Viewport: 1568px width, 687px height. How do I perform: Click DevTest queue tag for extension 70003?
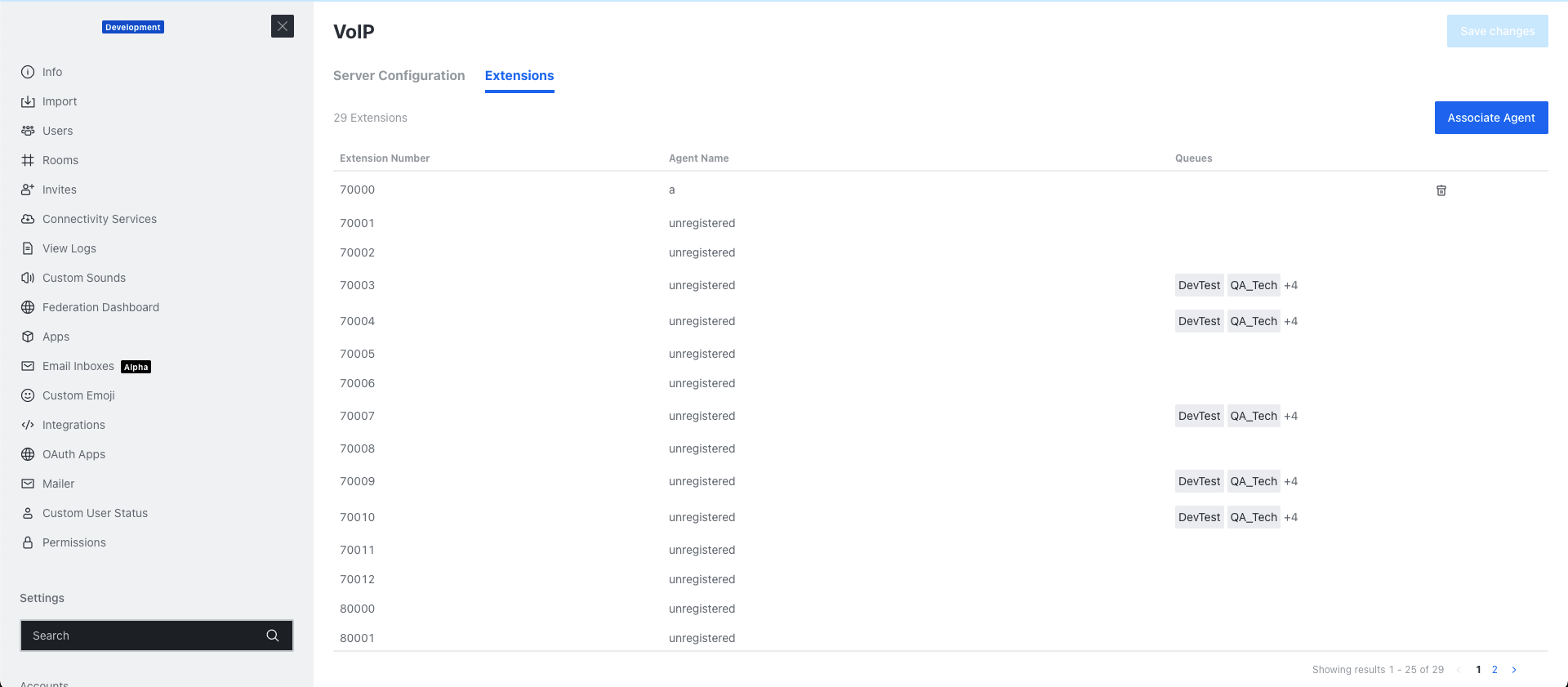[x=1199, y=285]
